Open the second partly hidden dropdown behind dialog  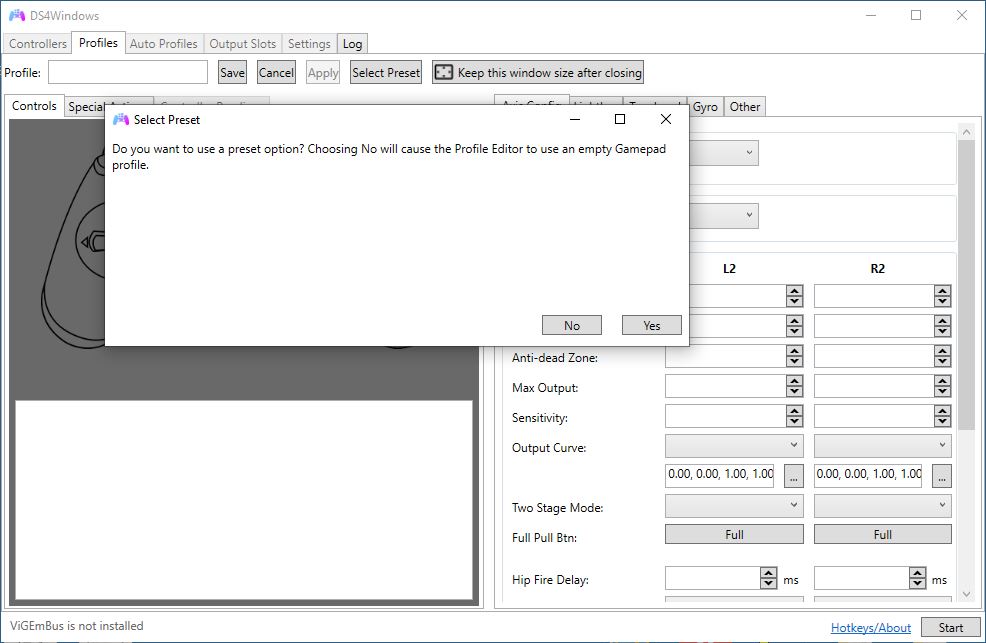724,215
